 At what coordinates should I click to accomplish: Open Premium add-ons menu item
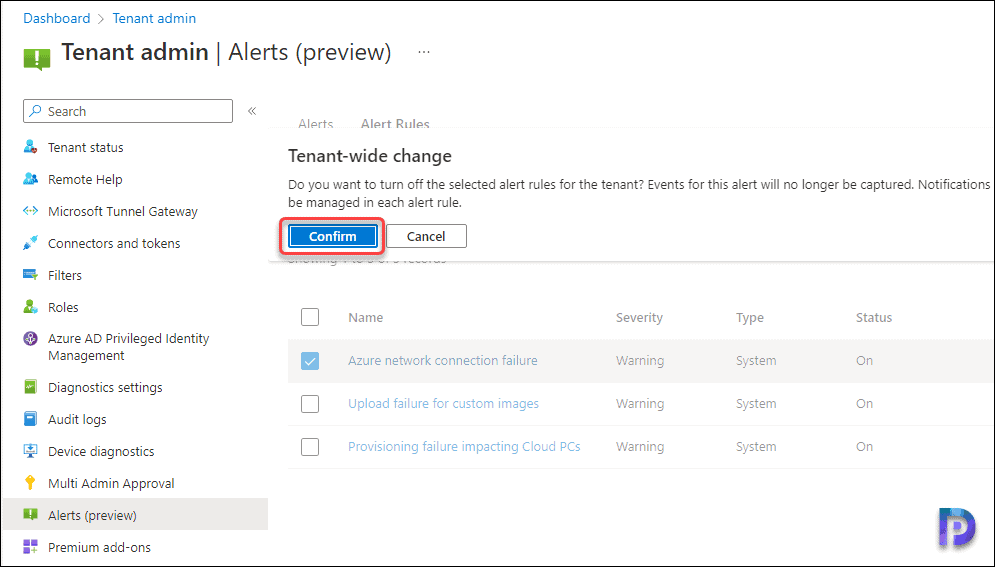[100, 547]
